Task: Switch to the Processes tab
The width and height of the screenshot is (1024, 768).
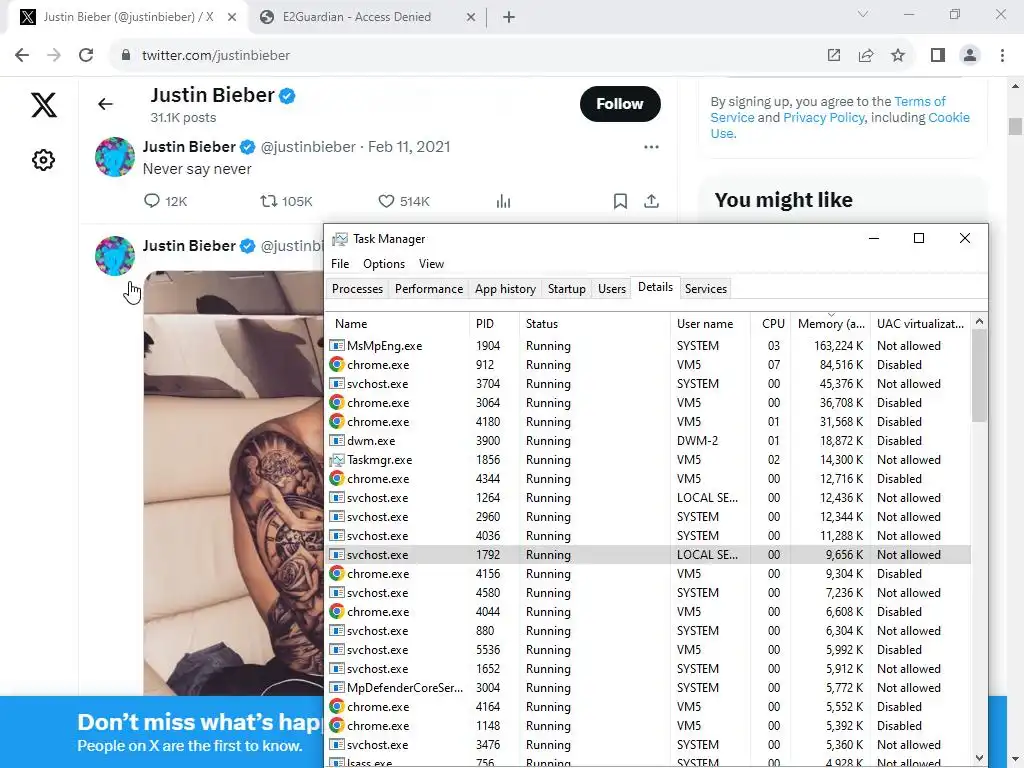Action: click(357, 289)
